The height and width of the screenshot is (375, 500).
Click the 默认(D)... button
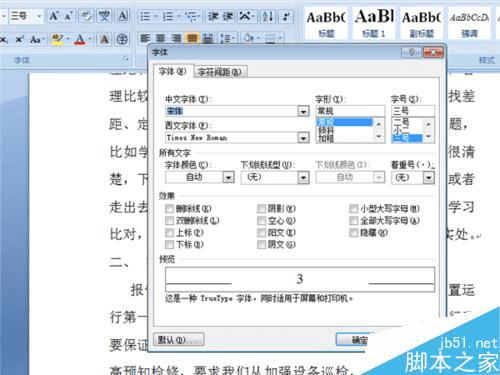(179, 340)
